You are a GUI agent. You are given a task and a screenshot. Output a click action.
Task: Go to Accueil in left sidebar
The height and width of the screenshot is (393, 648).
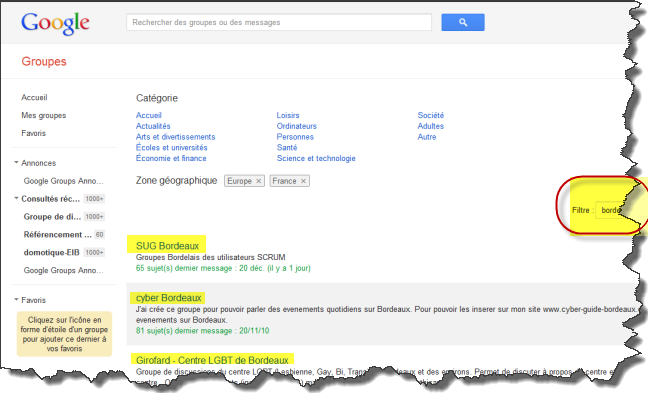[34, 98]
